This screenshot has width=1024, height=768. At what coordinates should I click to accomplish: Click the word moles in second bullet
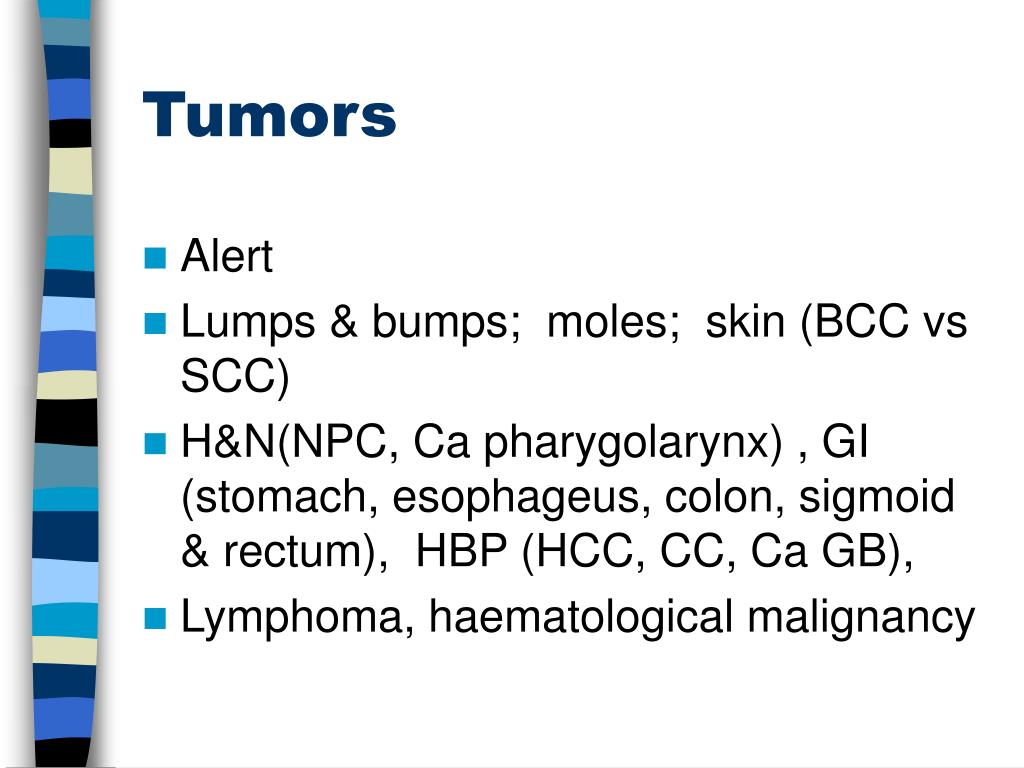[x=613, y=321]
